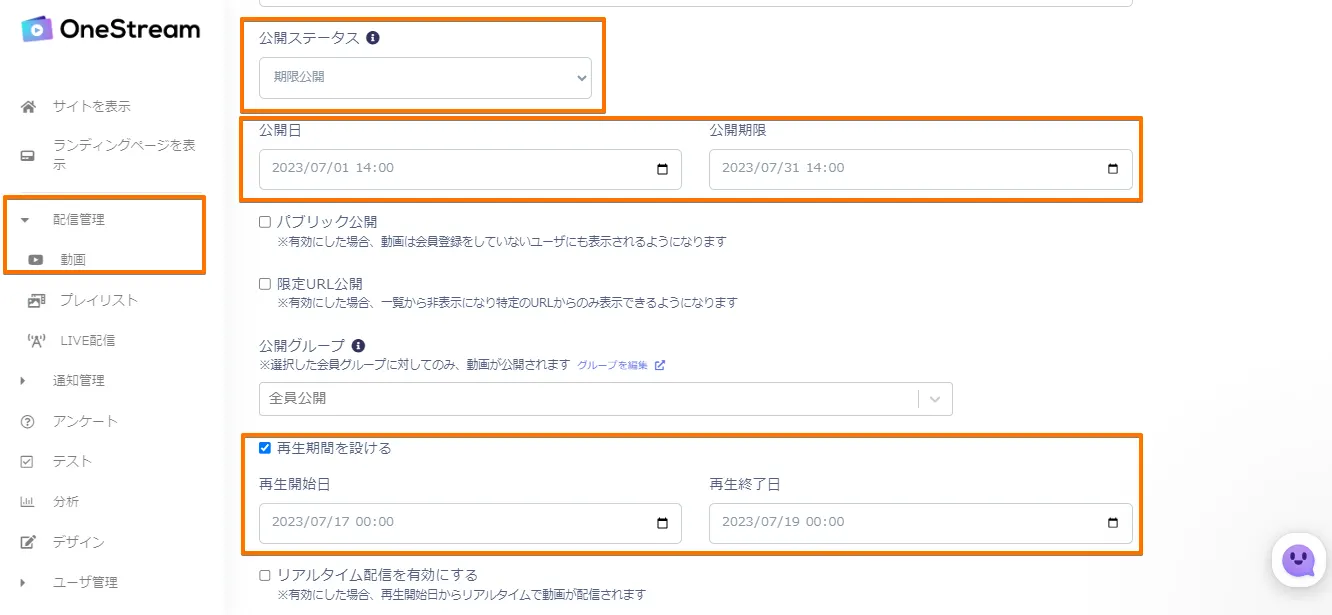Open calendar picker for 公開日
Image resolution: width=1332 pixels, height=615 pixels.
[x=662, y=169]
